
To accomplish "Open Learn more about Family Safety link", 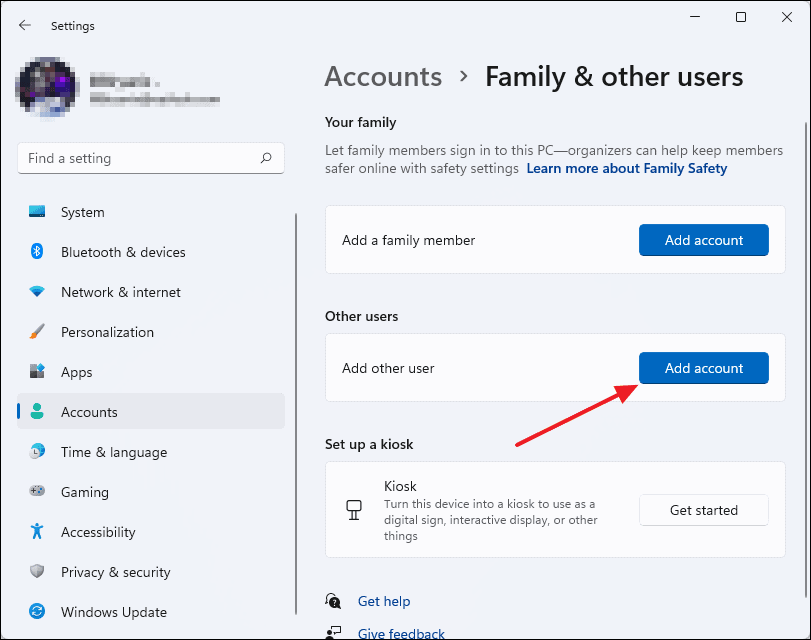I will coord(626,168).
